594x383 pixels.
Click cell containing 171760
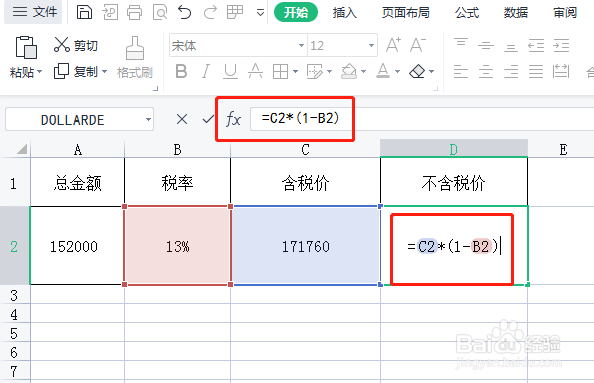pyautogui.click(x=305, y=246)
